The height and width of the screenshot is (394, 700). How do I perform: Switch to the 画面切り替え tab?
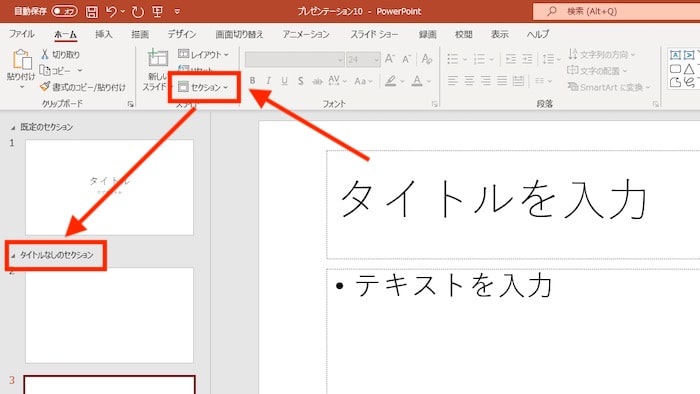pos(239,34)
